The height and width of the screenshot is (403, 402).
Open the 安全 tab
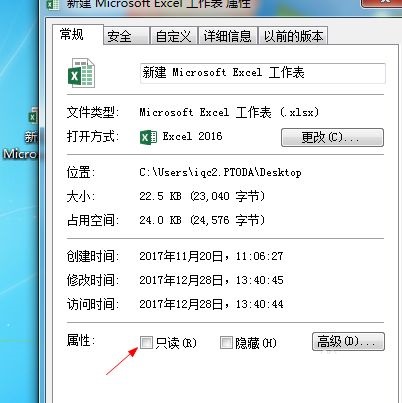(126, 36)
